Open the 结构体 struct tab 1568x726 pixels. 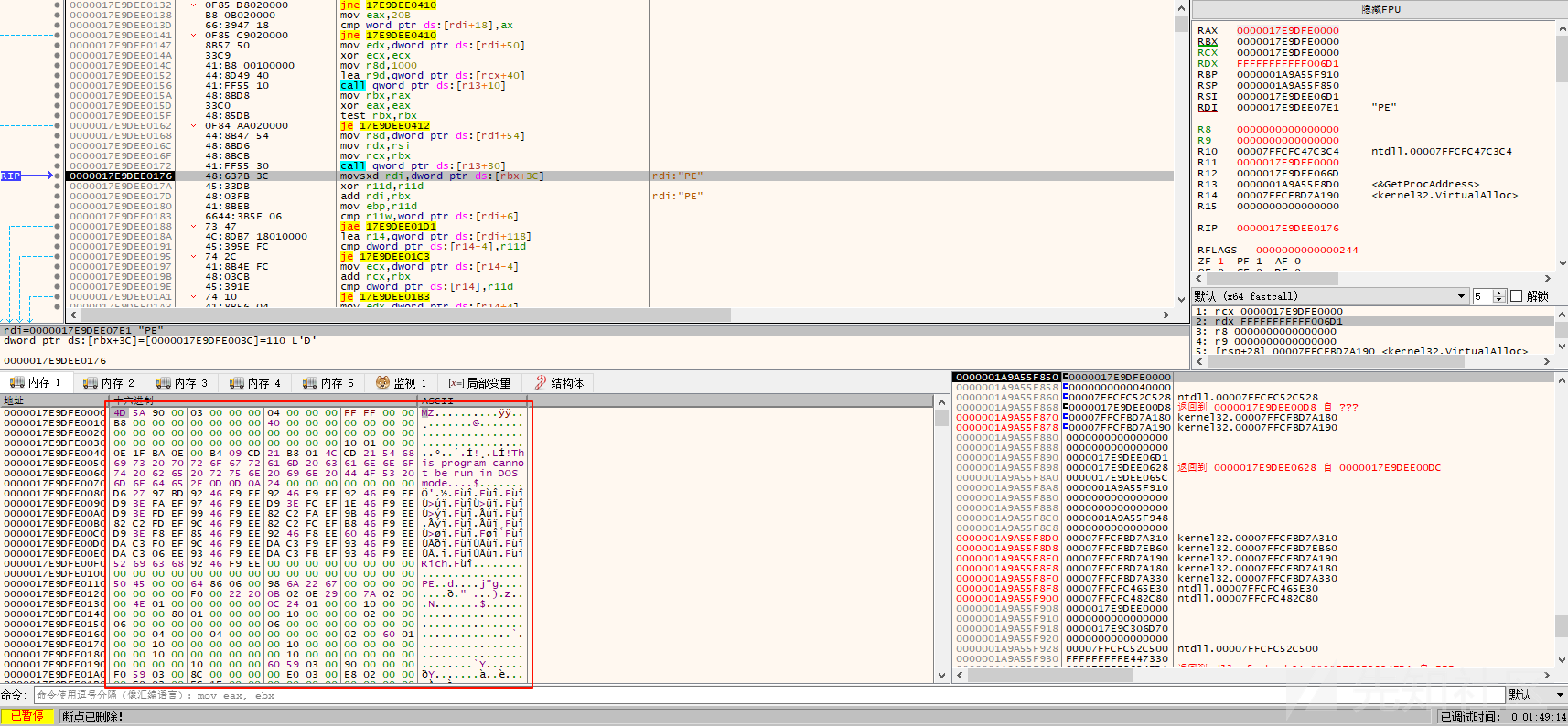coord(559,383)
